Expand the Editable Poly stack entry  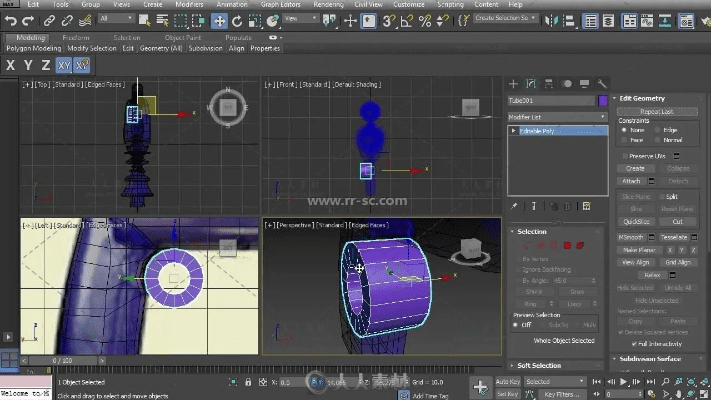click(x=514, y=131)
